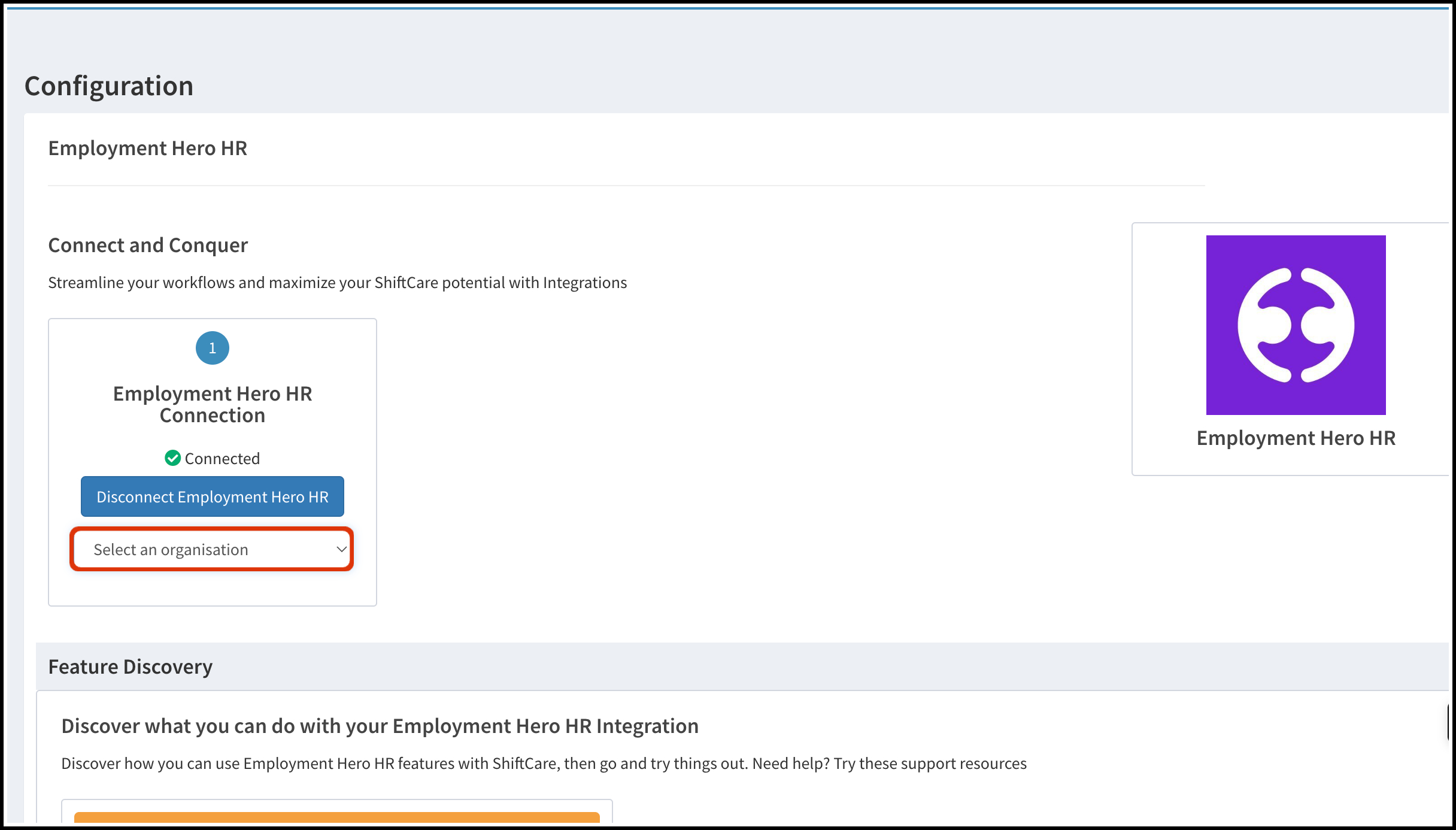1456x830 pixels.
Task: Click the Configuration page heading
Action: tap(109, 86)
